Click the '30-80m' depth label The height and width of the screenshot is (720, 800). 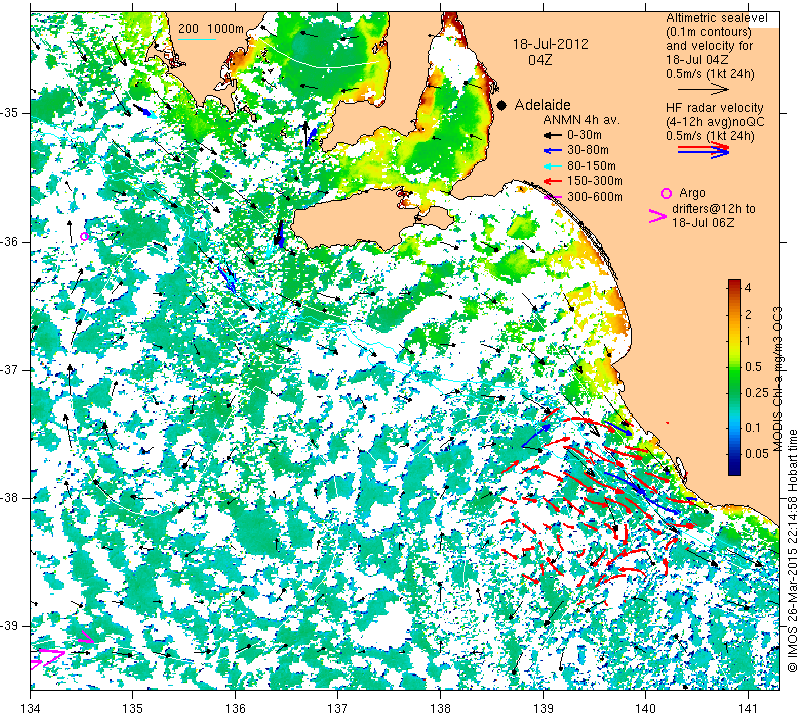point(588,151)
